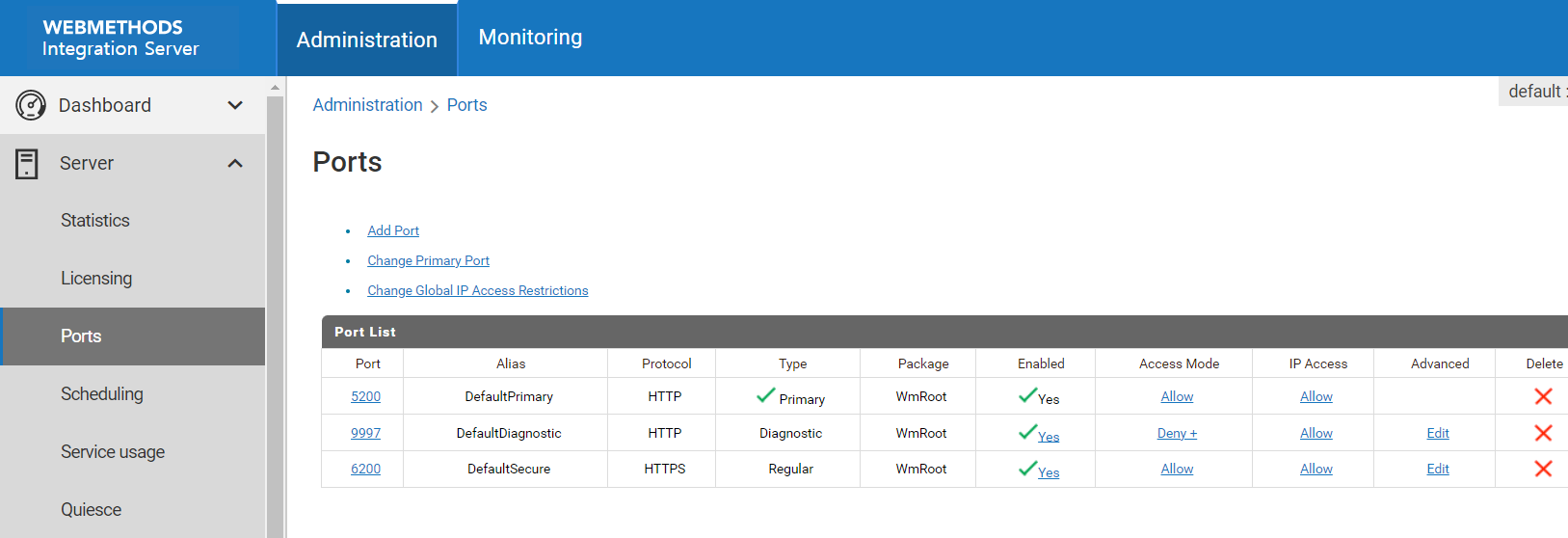Open Statistics in the sidebar
This screenshot has height=538, width=1568.
pos(94,221)
